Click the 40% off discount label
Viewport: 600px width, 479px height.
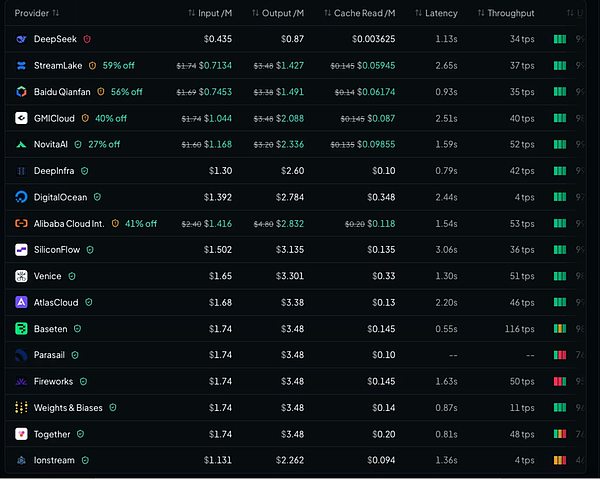click(111, 118)
